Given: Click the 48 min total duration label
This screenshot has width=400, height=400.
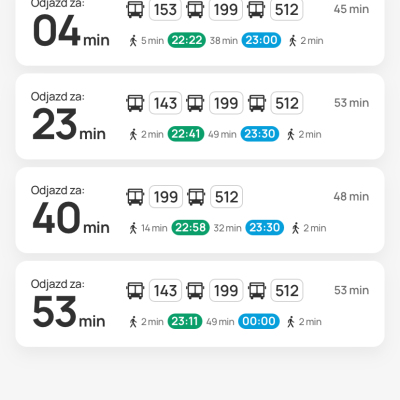Looking at the screenshot, I should 351,197.
